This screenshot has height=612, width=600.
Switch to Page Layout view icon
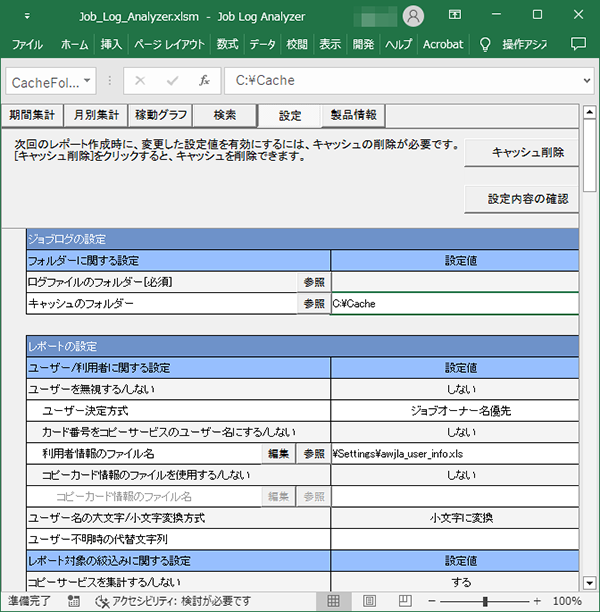pos(369,601)
